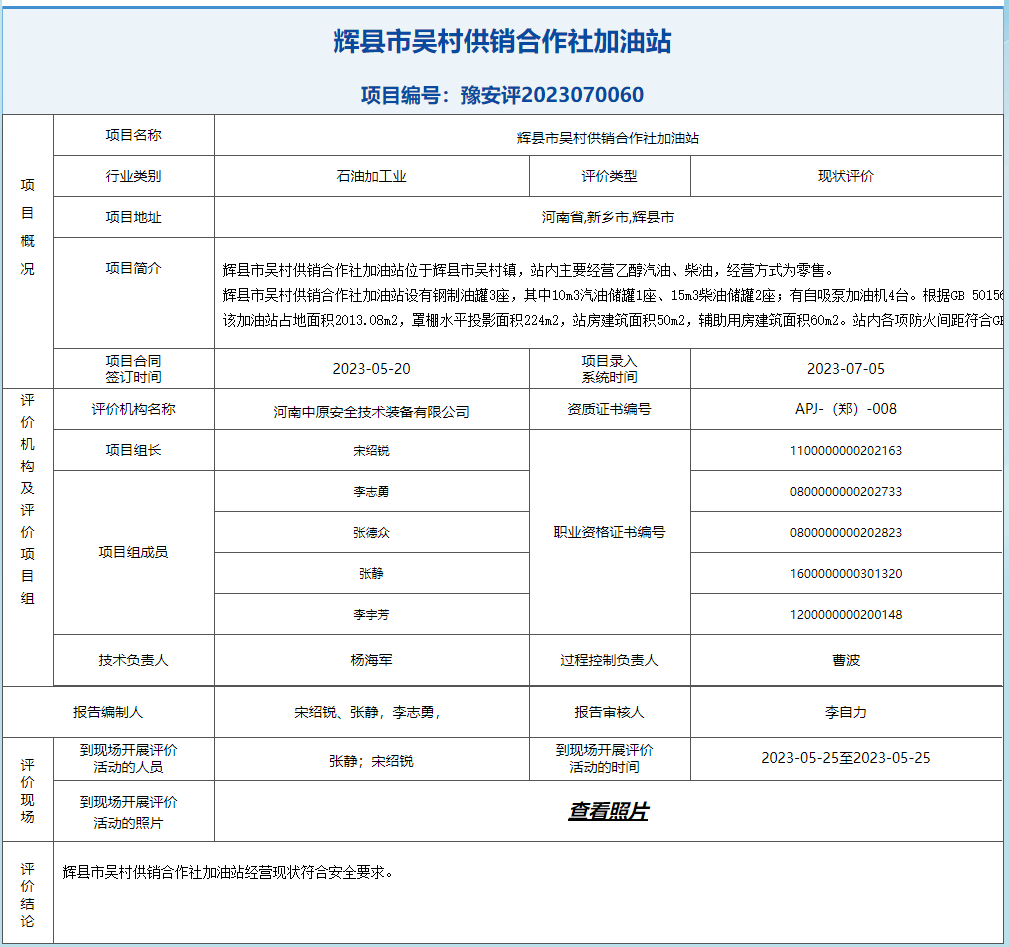Viewport: 1009px width, 947px height.
Task: Click the 职业资格证书编号 label cell
Action: [609, 532]
